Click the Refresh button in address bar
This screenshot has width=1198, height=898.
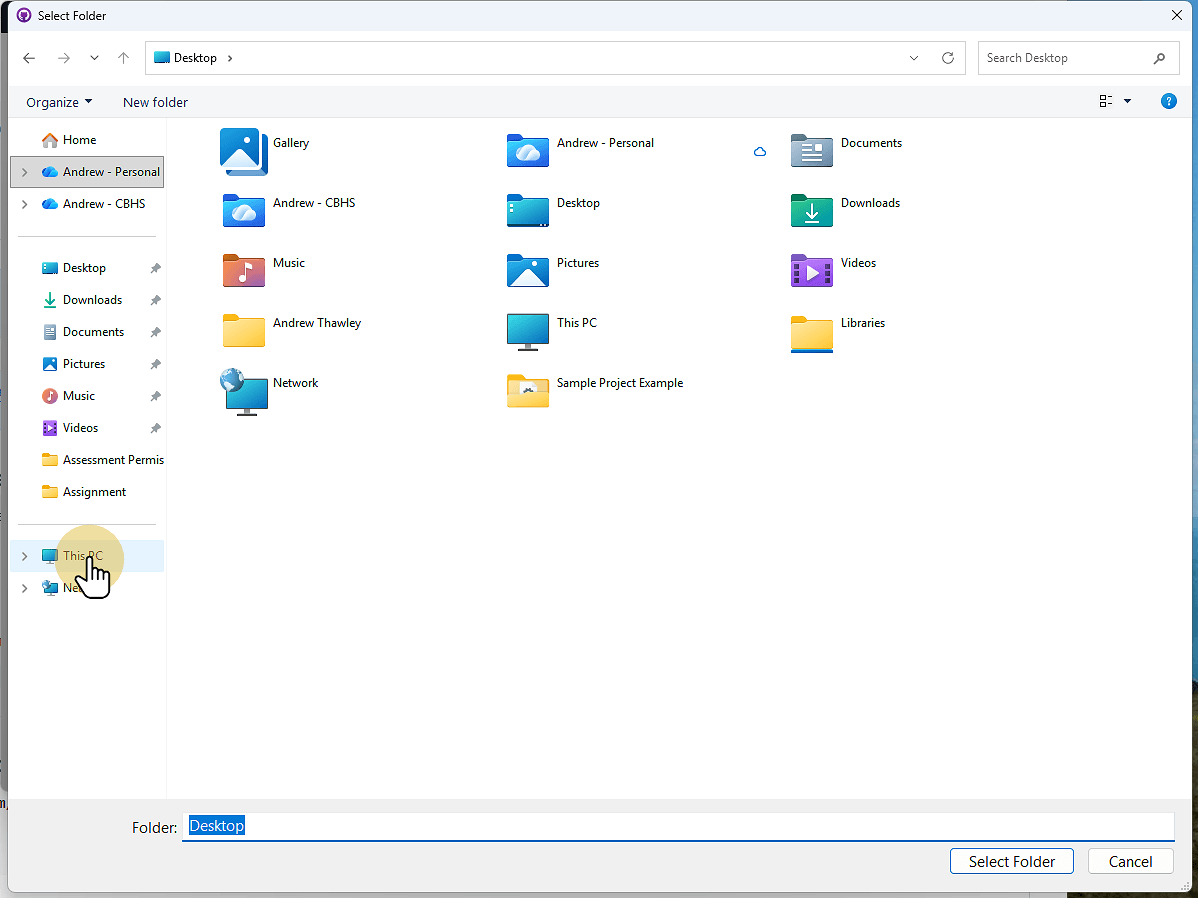point(948,58)
